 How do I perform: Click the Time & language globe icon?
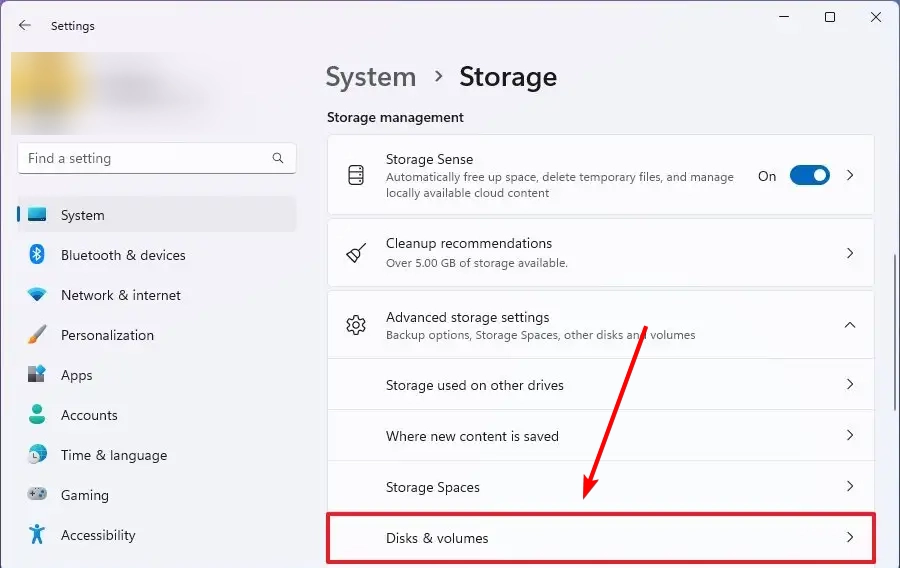[x=37, y=454]
